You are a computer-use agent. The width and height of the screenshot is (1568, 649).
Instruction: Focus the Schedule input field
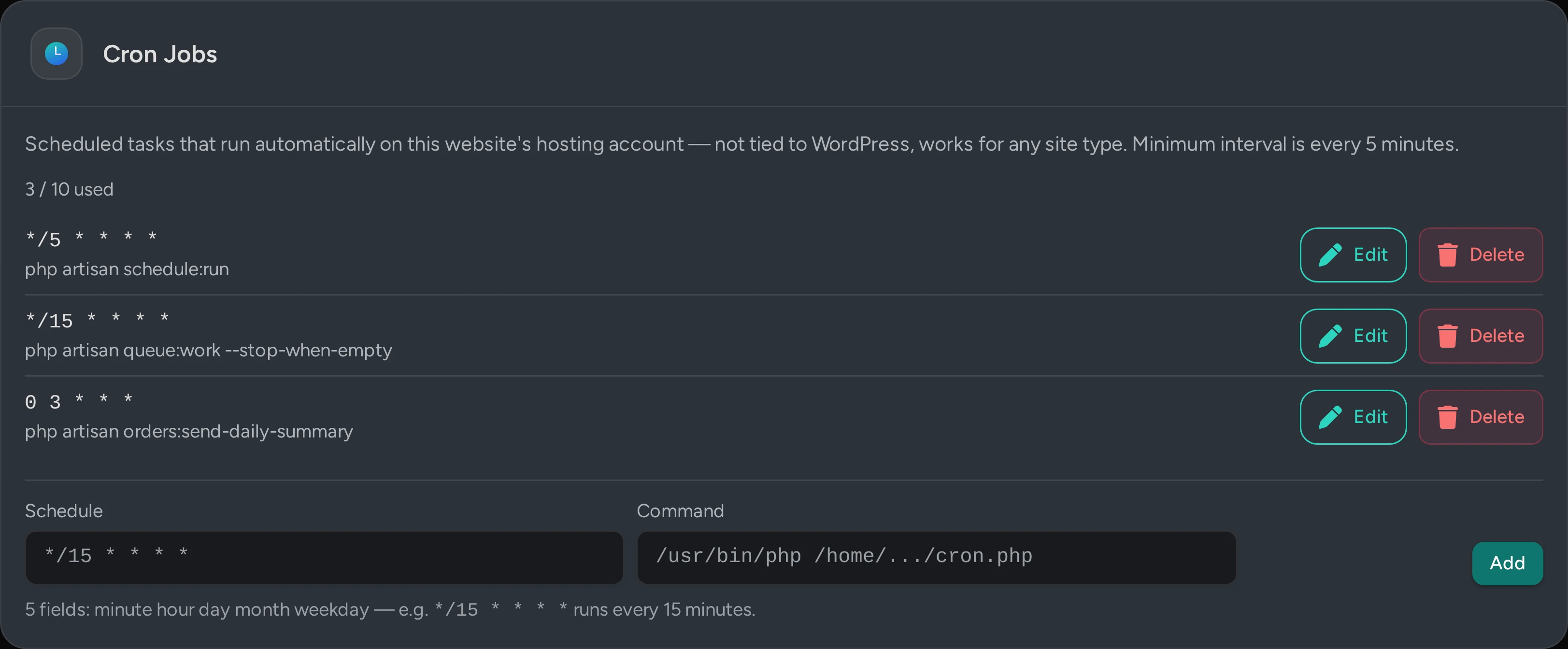[324, 557]
